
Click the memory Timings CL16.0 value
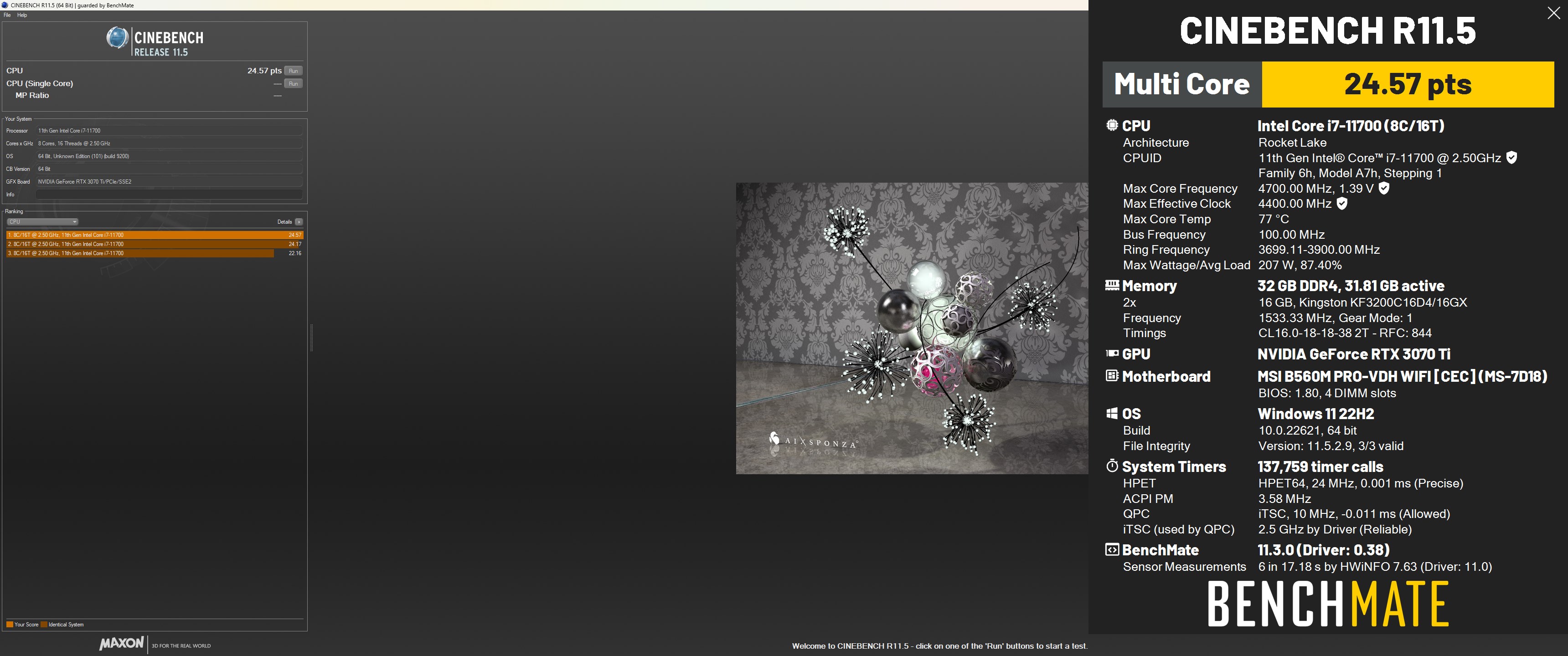pos(1345,333)
